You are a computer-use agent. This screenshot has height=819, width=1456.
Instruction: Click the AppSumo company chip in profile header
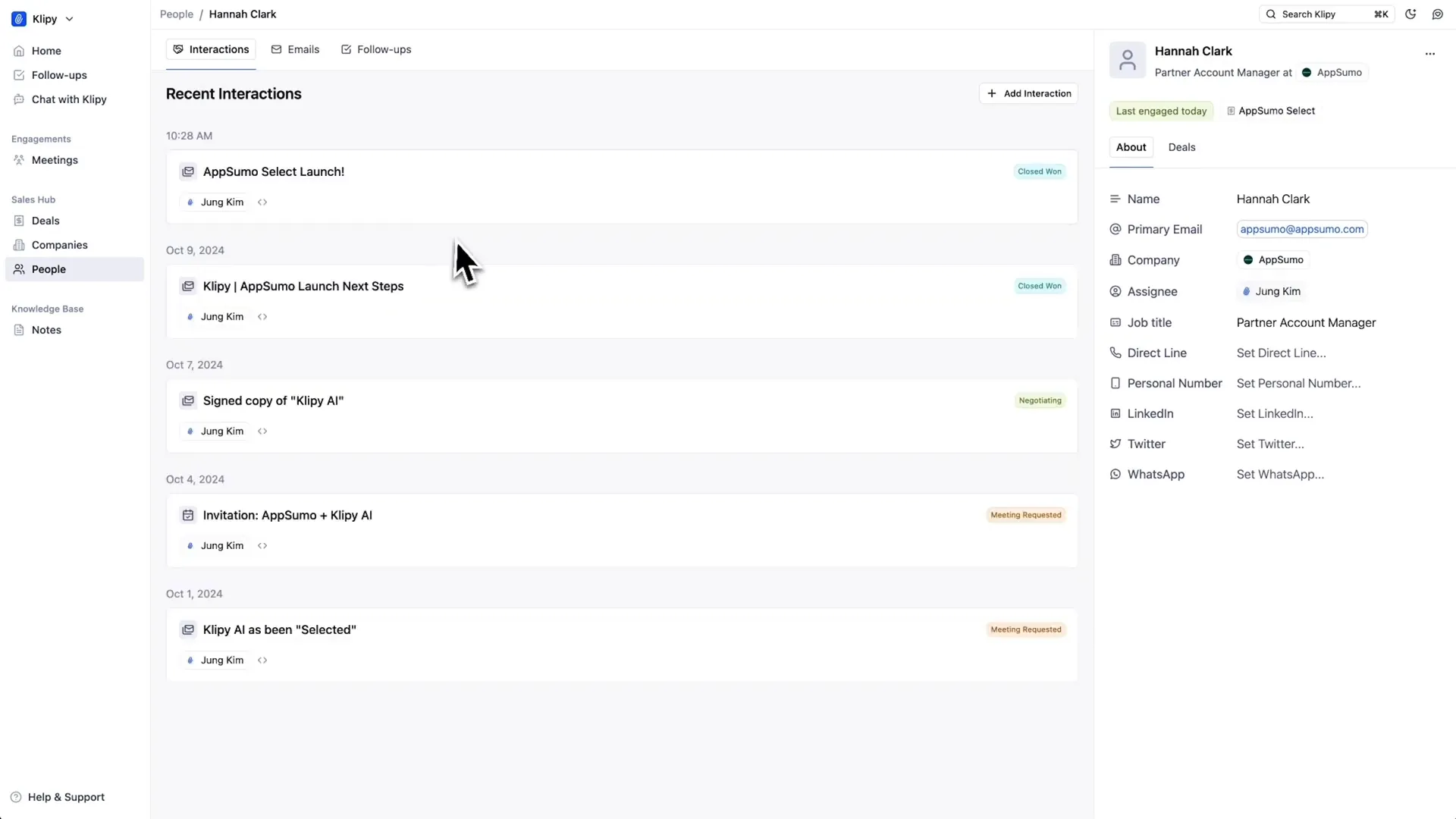[x=1332, y=73]
